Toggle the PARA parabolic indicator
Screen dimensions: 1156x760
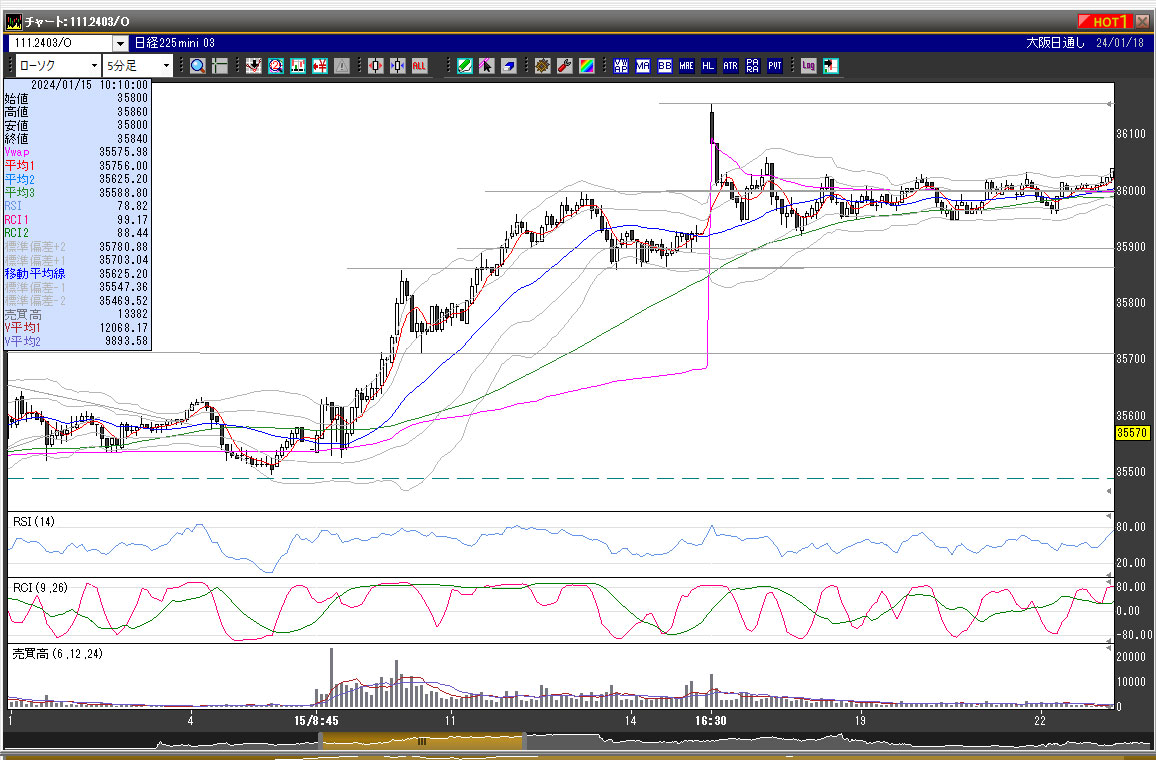753,66
